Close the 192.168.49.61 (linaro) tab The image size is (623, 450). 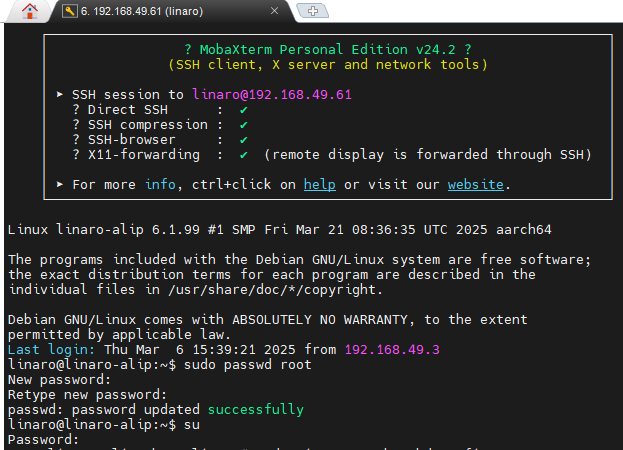pyautogui.click(x=274, y=11)
